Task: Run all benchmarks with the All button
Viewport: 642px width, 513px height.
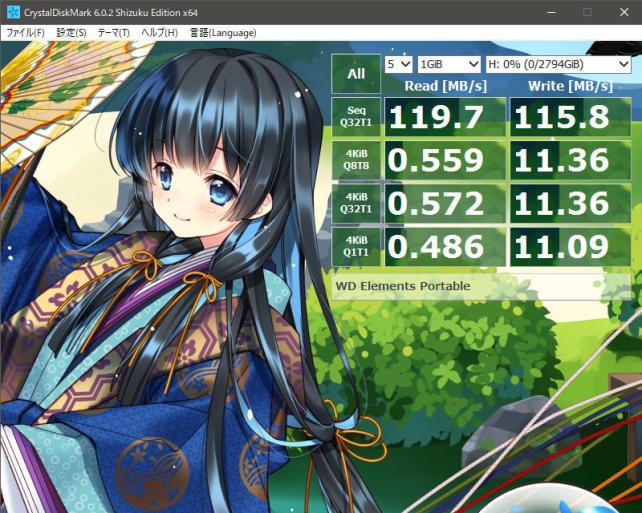Action: [356, 74]
